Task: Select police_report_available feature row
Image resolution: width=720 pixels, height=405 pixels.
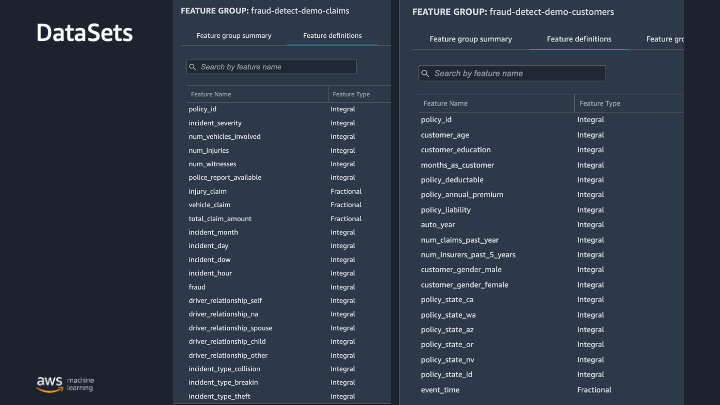Action: (288, 177)
